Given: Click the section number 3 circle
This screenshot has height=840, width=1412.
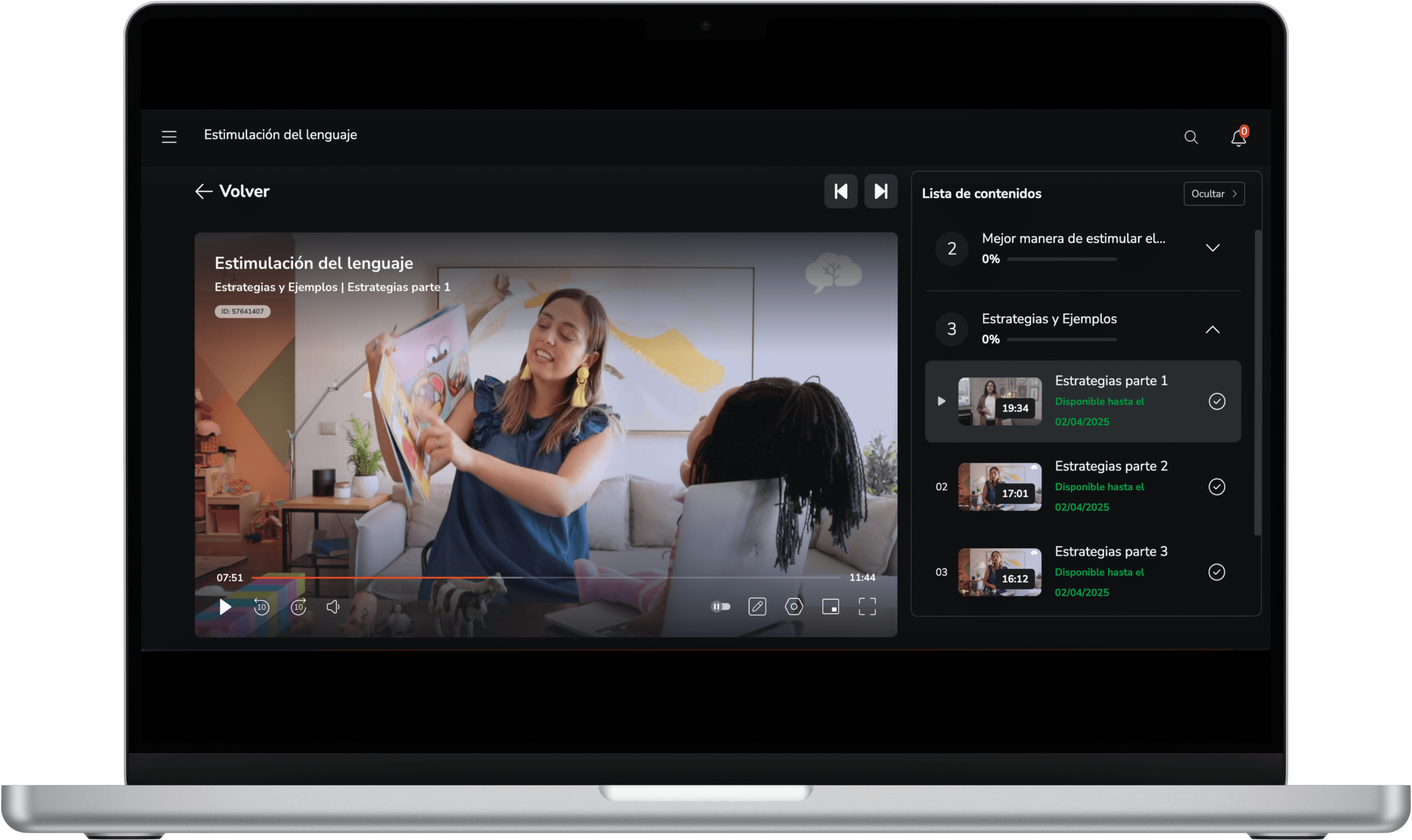Looking at the screenshot, I should 952,329.
